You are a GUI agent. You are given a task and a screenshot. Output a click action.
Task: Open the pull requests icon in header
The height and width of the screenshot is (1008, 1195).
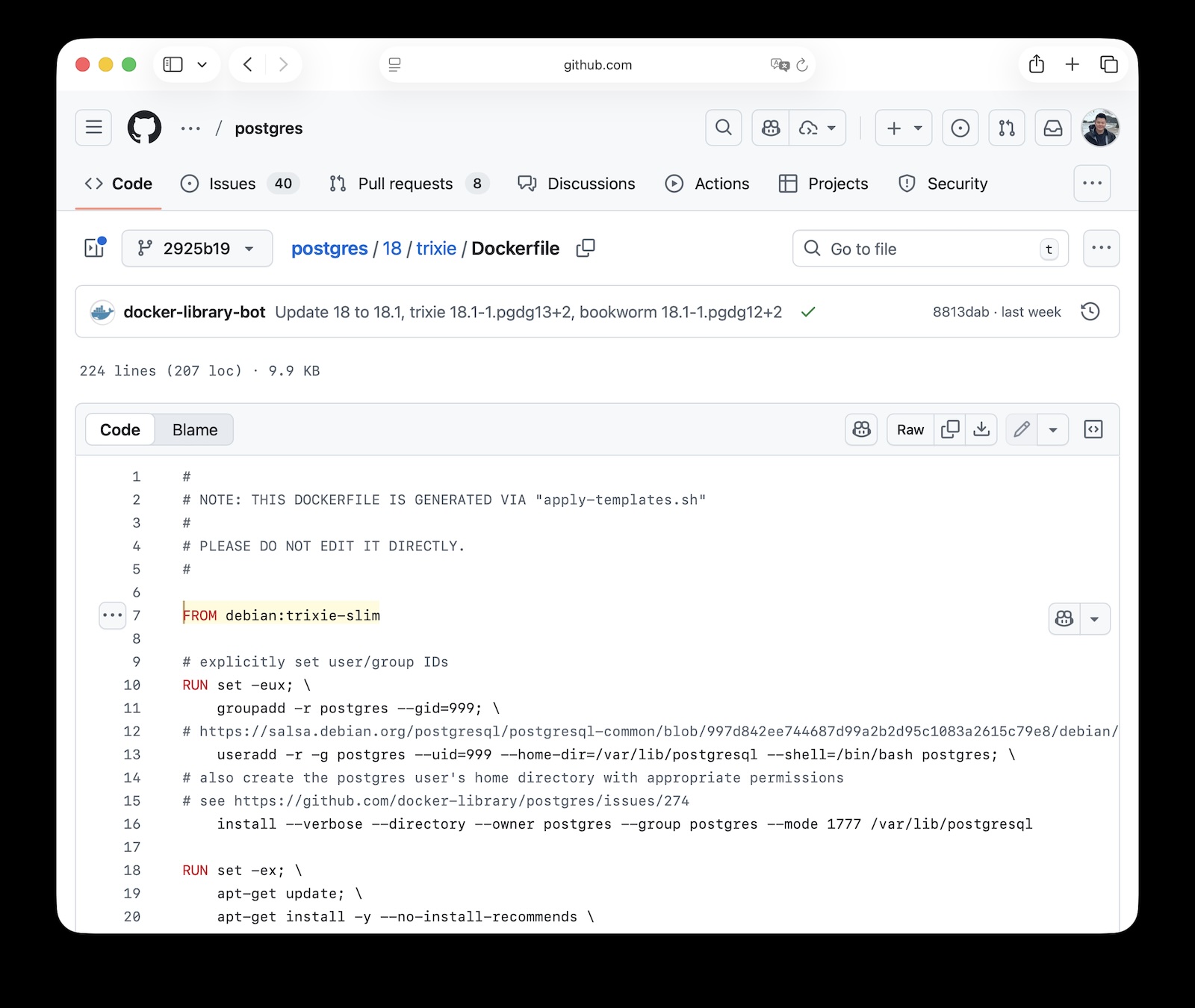click(x=1006, y=128)
